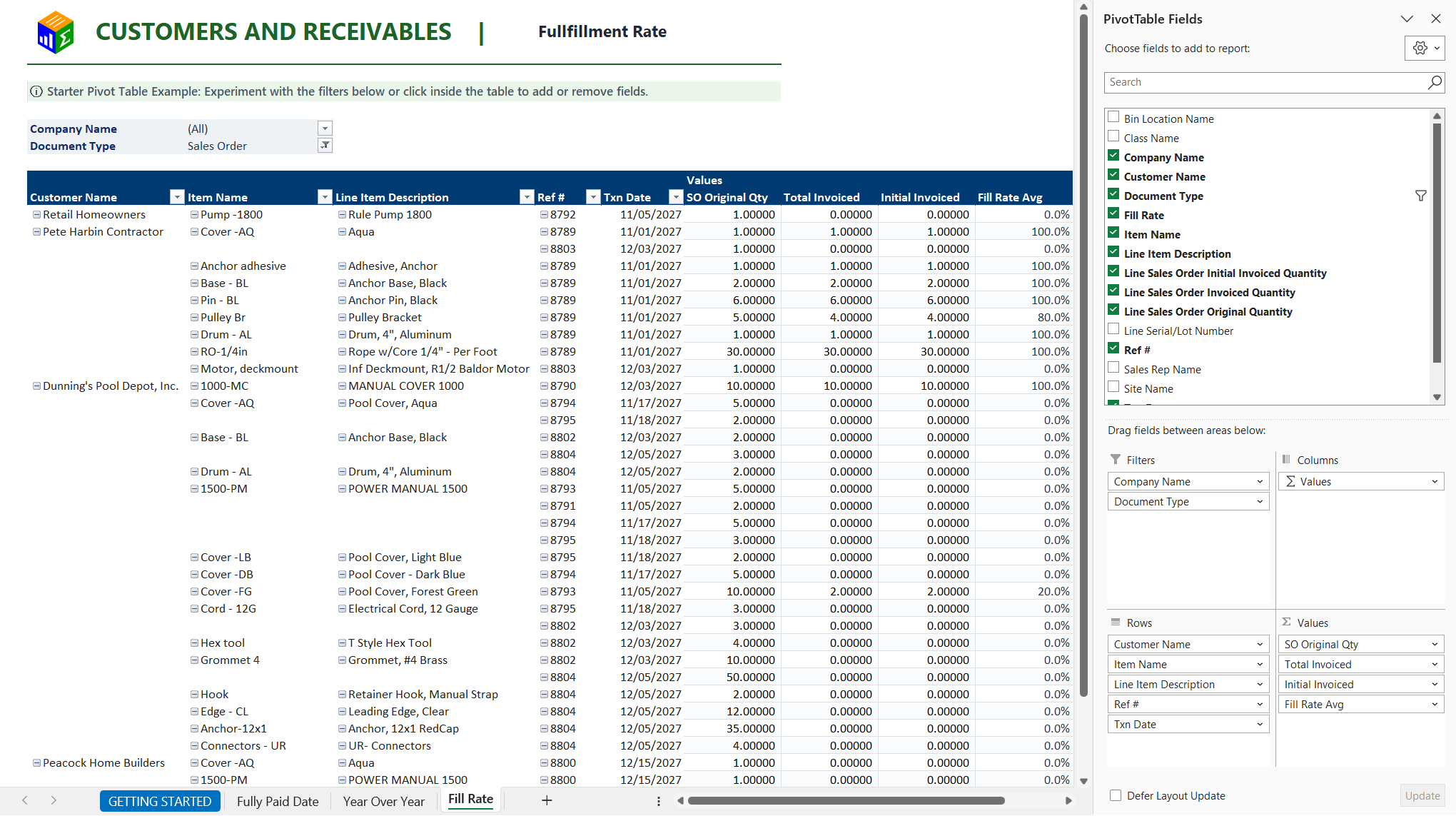
Task: Click the GETTING STARTED button
Action: coord(160,801)
